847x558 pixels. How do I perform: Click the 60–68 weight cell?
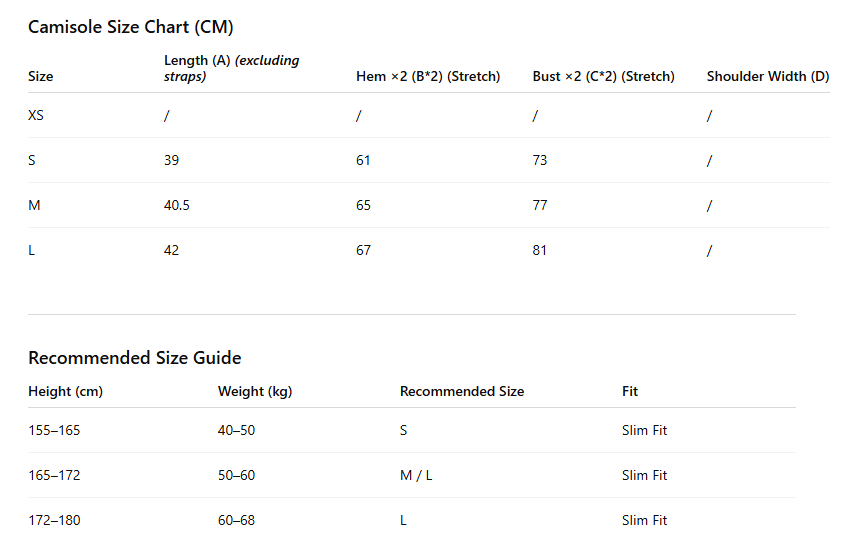(x=236, y=520)
